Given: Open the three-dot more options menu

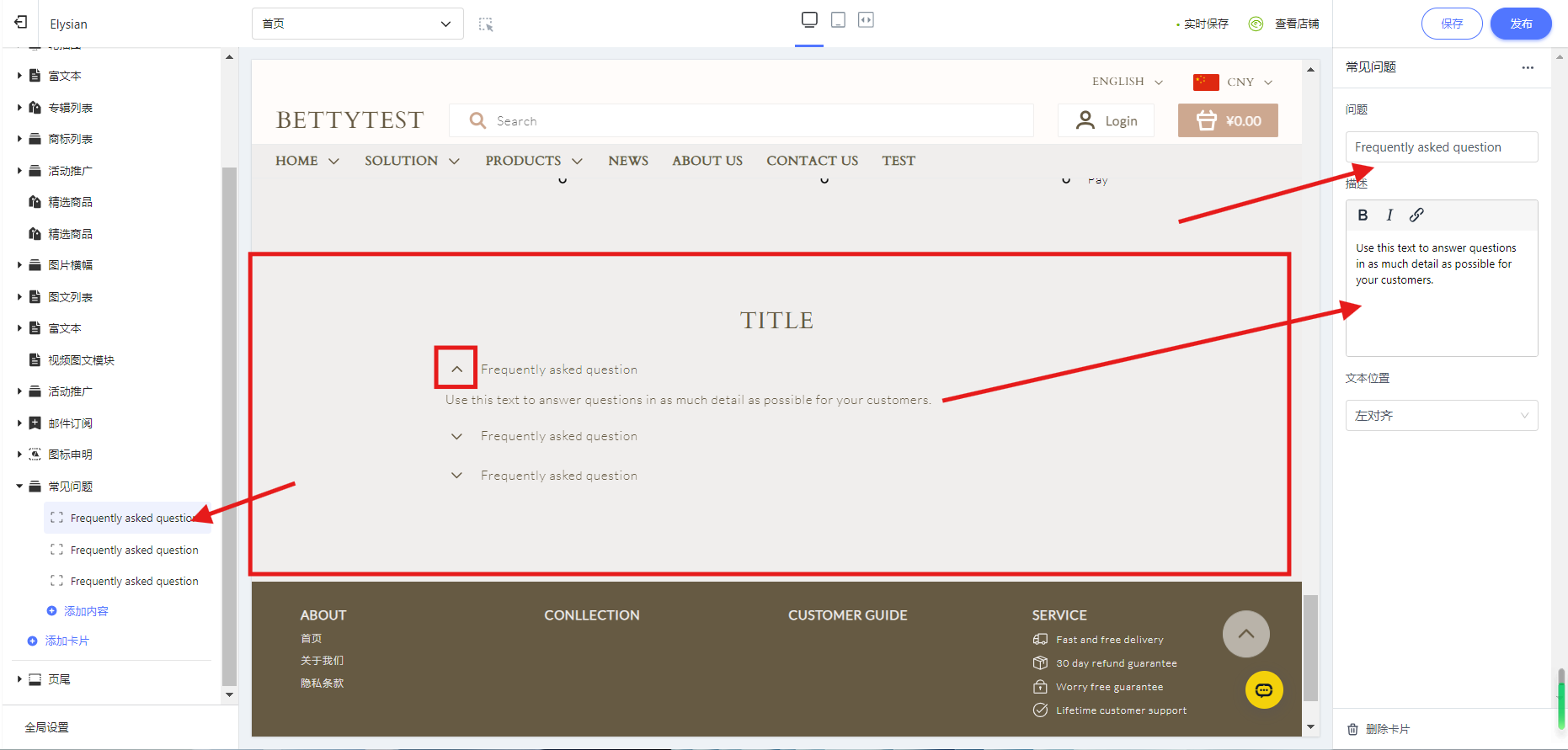Looking at the screenshot, I should 1528,67.
